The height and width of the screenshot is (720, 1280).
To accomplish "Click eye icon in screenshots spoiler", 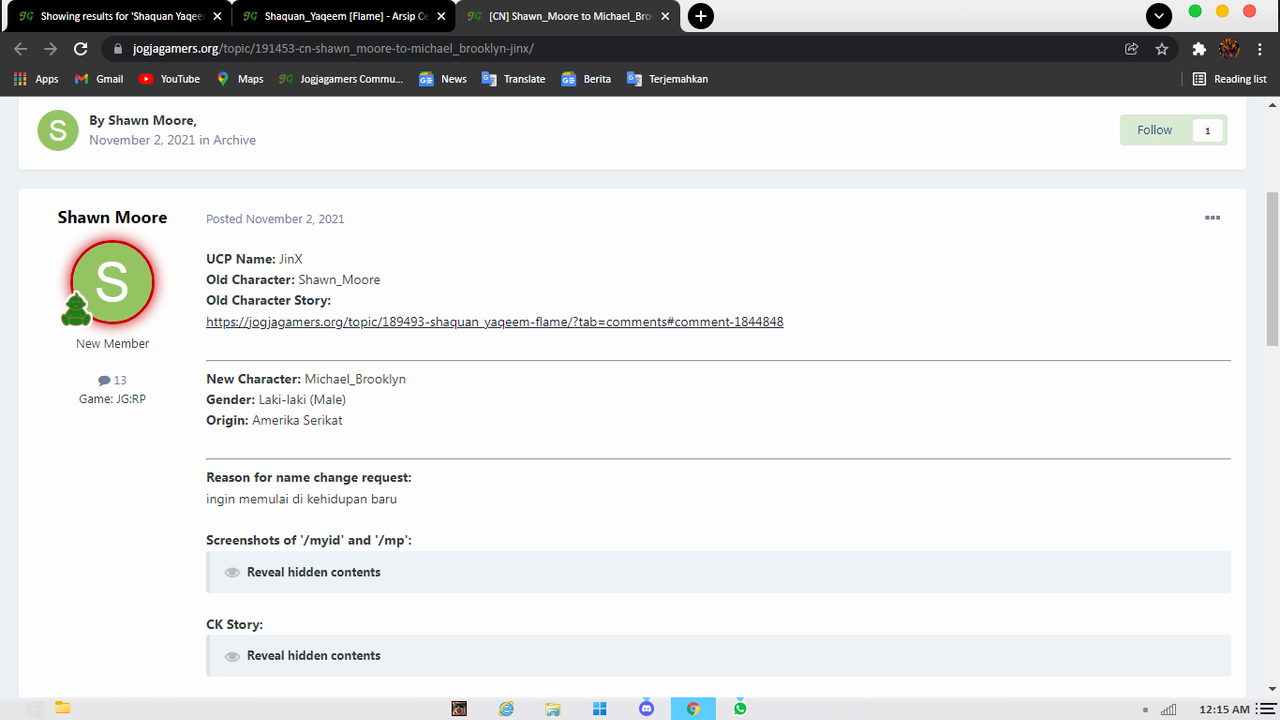I will [x=232, y=573].
